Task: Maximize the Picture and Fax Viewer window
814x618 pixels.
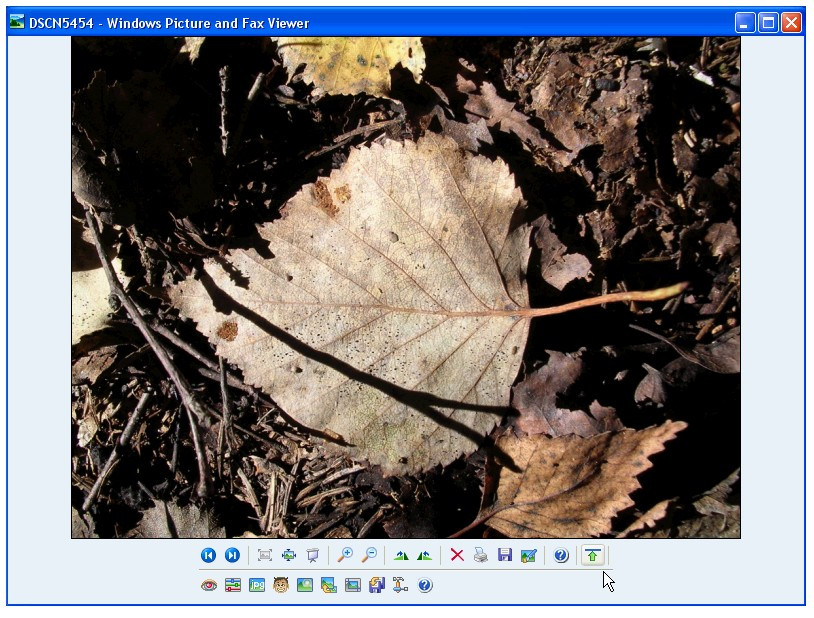Action: [768, 23]
